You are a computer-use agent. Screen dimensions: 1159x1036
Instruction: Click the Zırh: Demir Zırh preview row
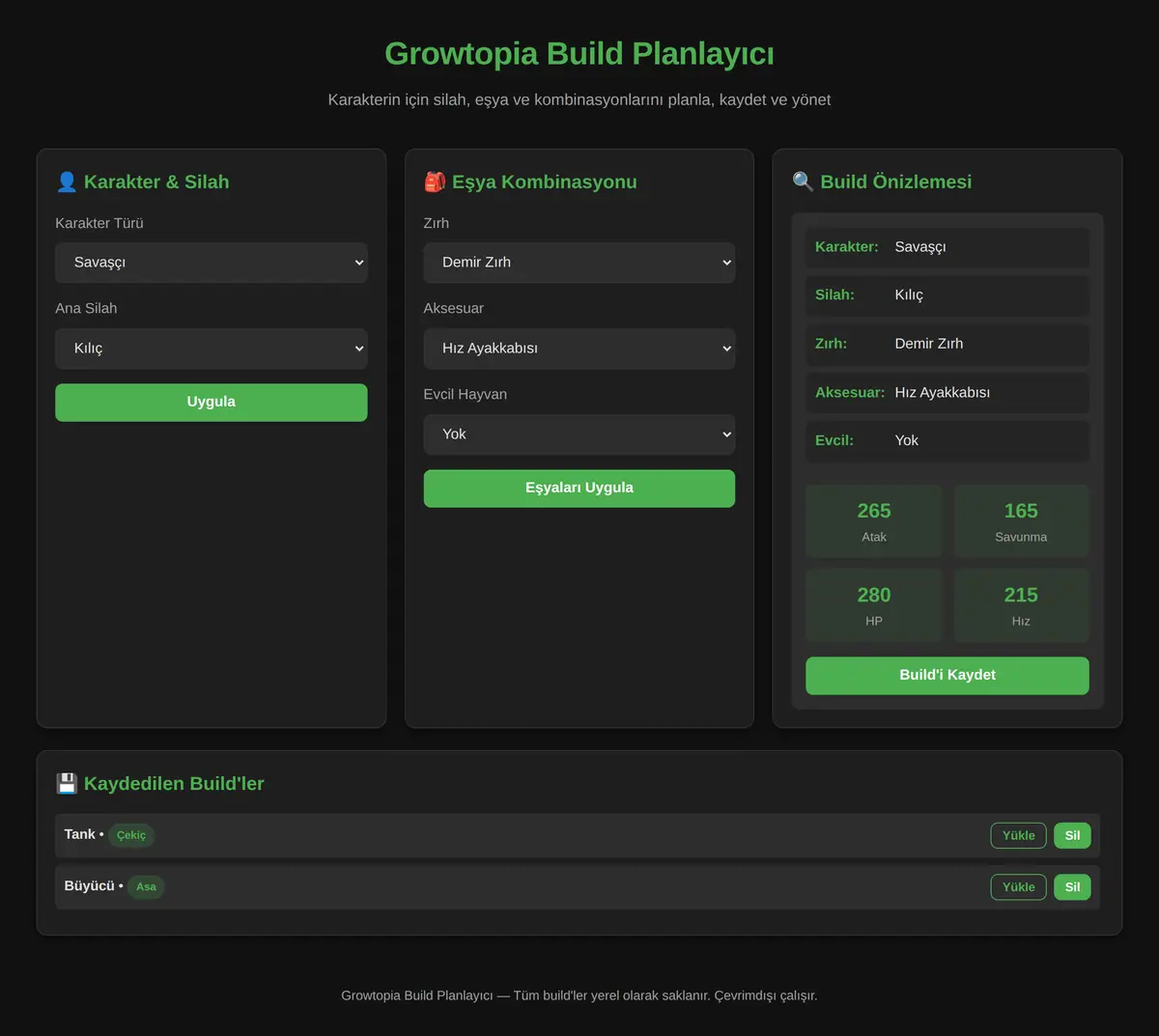coord(947,344)
